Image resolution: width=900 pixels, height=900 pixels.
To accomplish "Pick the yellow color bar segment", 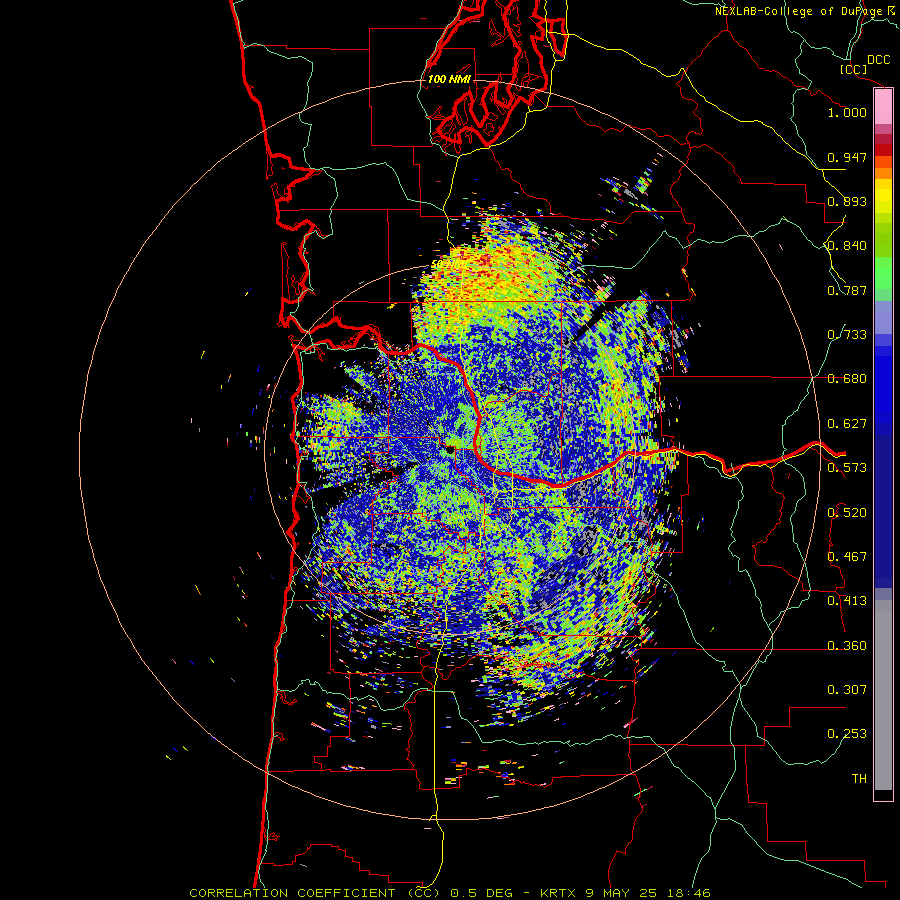I will (883, 196).
